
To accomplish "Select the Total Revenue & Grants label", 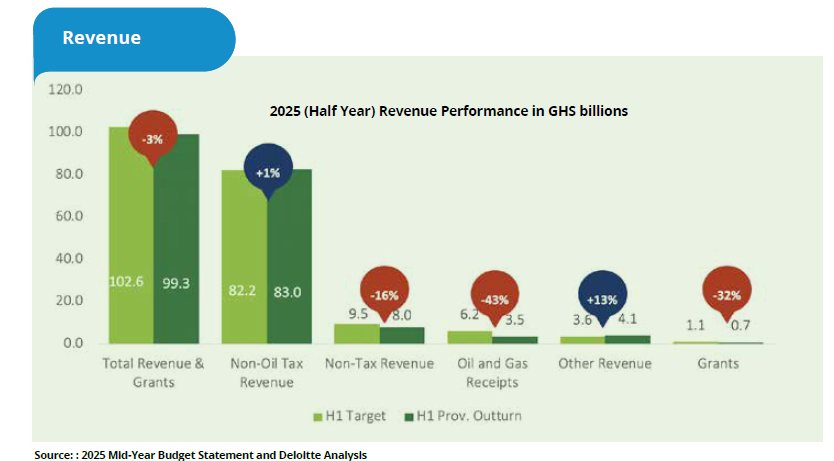I will point(153,372).
